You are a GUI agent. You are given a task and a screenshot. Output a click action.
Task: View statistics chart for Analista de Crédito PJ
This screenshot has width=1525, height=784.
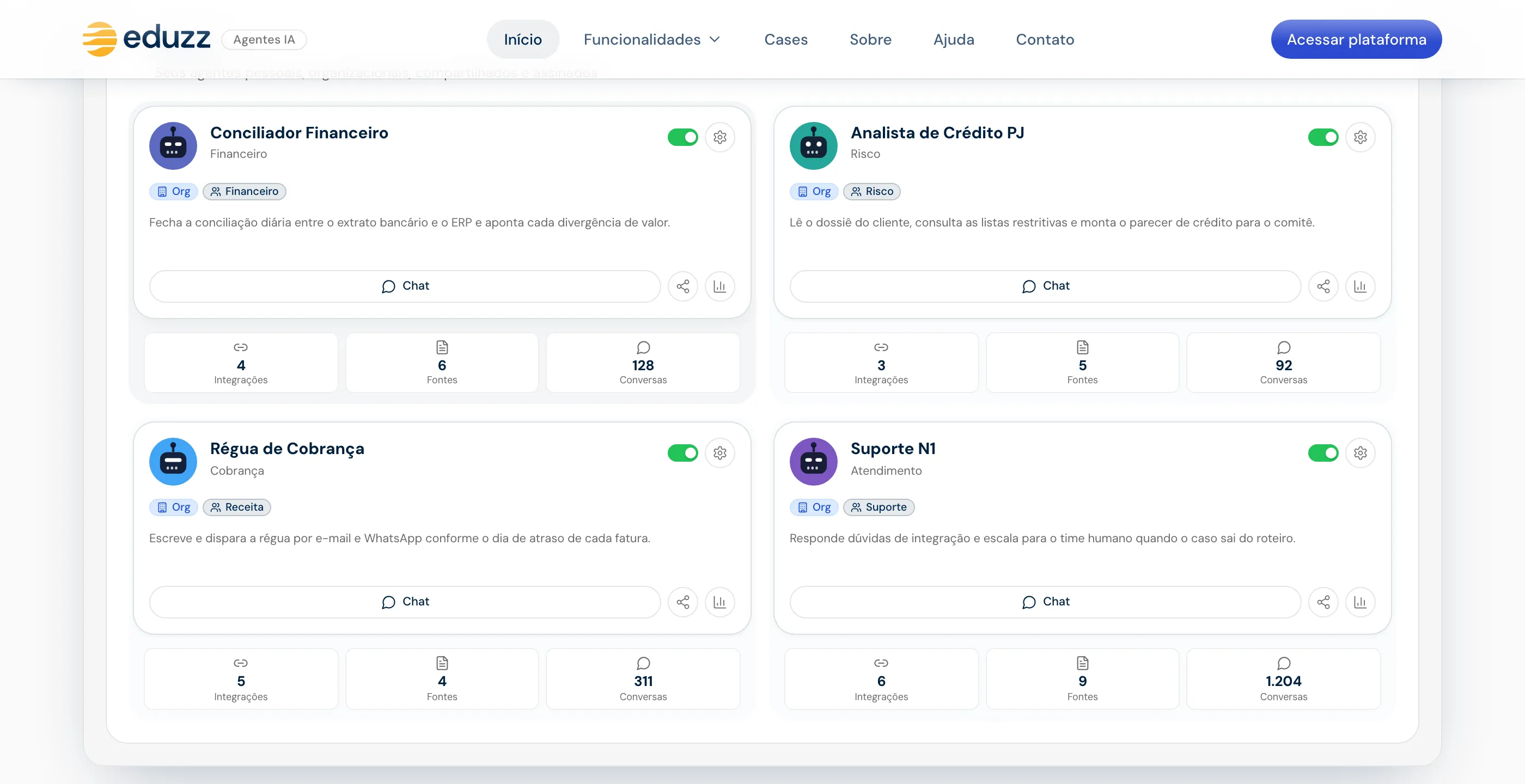(1360, 286)
